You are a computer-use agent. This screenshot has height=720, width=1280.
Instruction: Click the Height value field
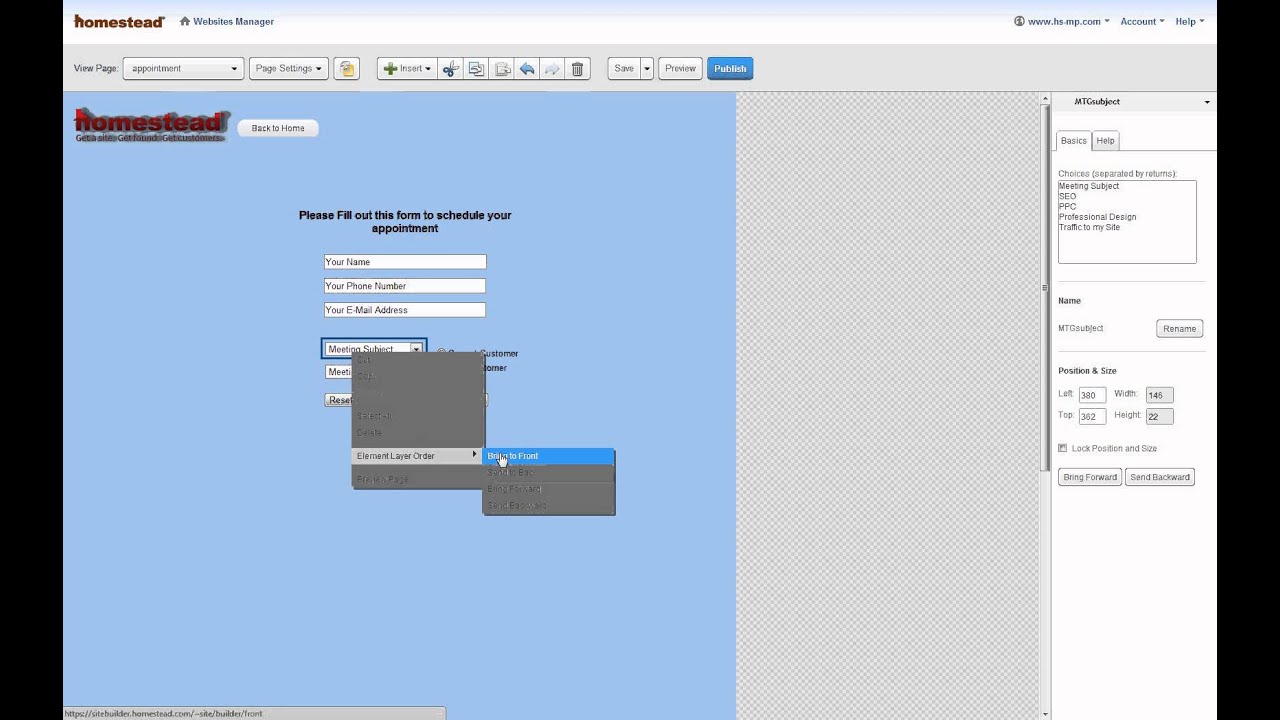[1159, 416]
